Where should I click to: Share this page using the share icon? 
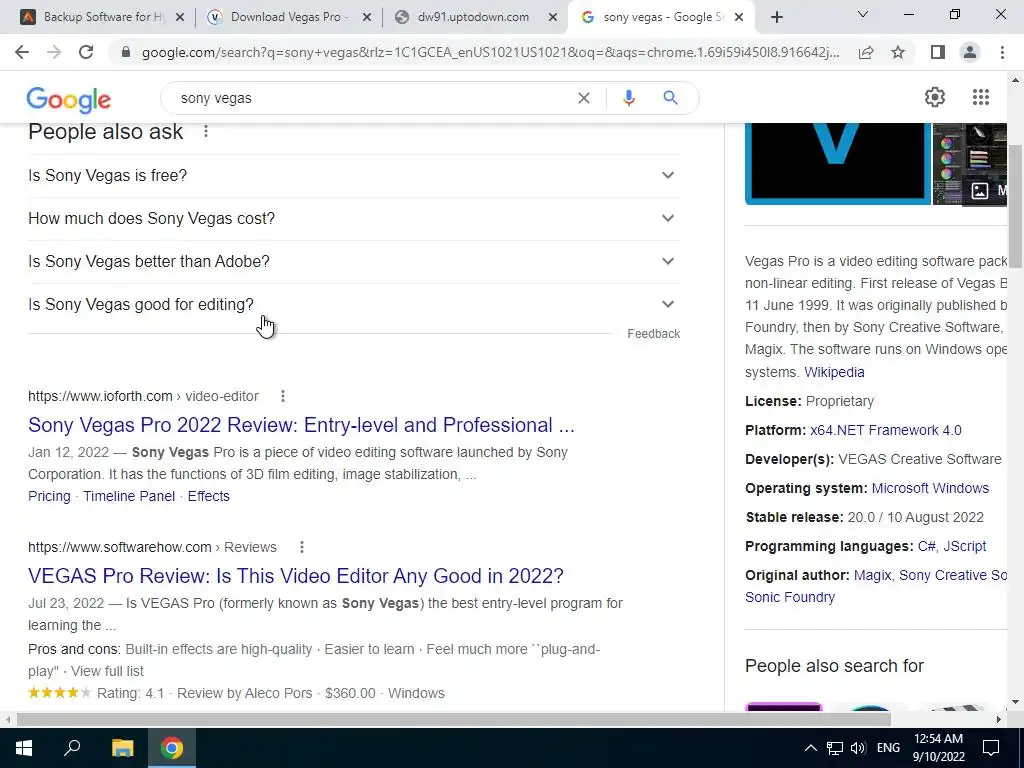coord(866,52)
